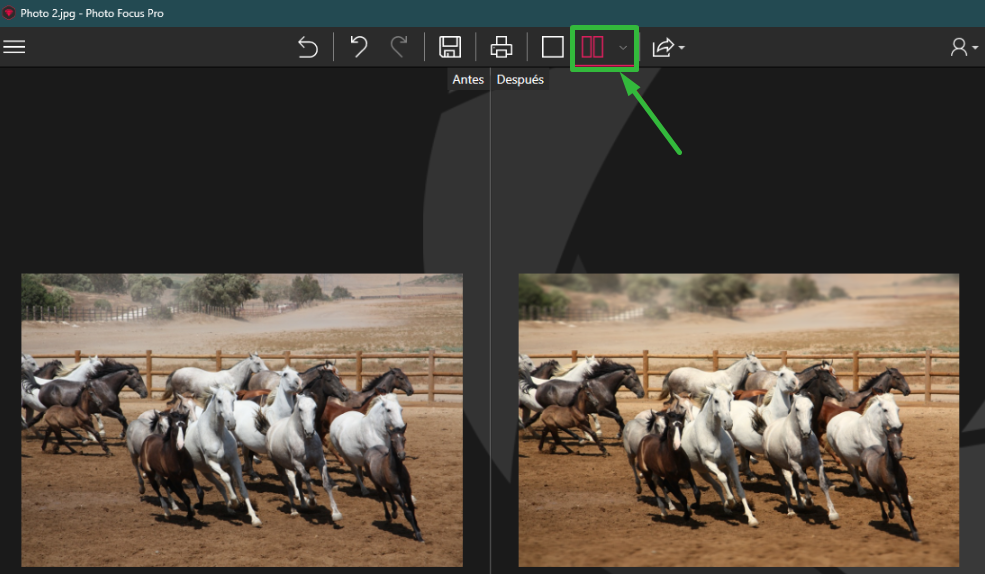Select the edited horses photo on right
Screen dimensions: 985x574
739,420
